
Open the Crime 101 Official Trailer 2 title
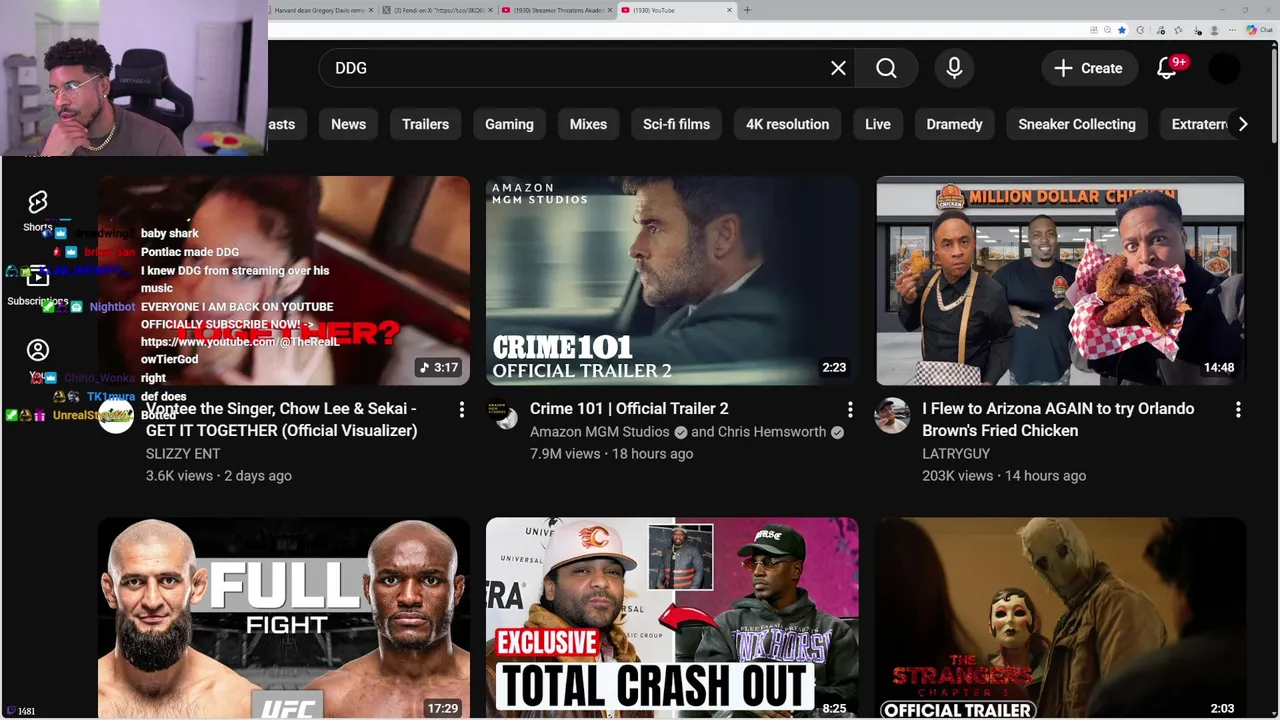629,409
